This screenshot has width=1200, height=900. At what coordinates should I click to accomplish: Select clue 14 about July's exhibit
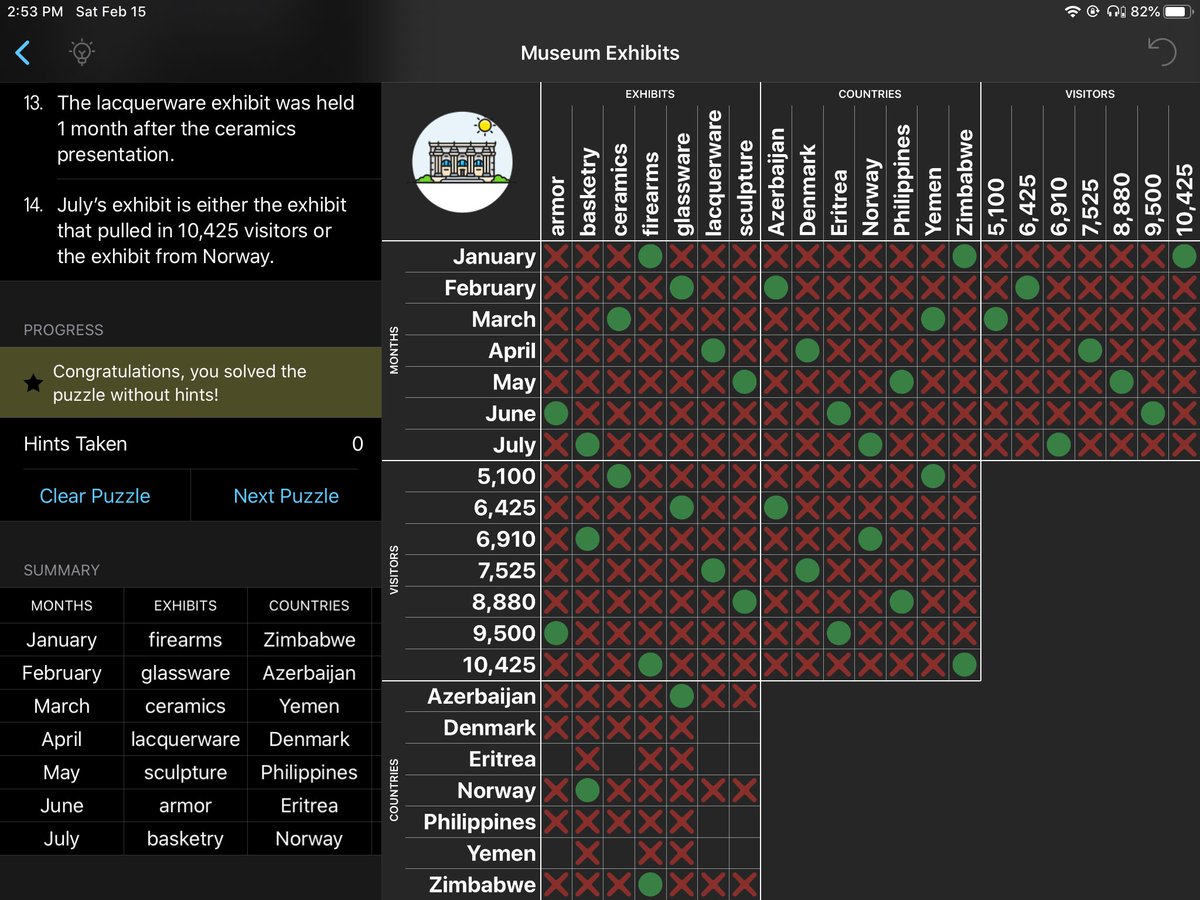(190, 229)
